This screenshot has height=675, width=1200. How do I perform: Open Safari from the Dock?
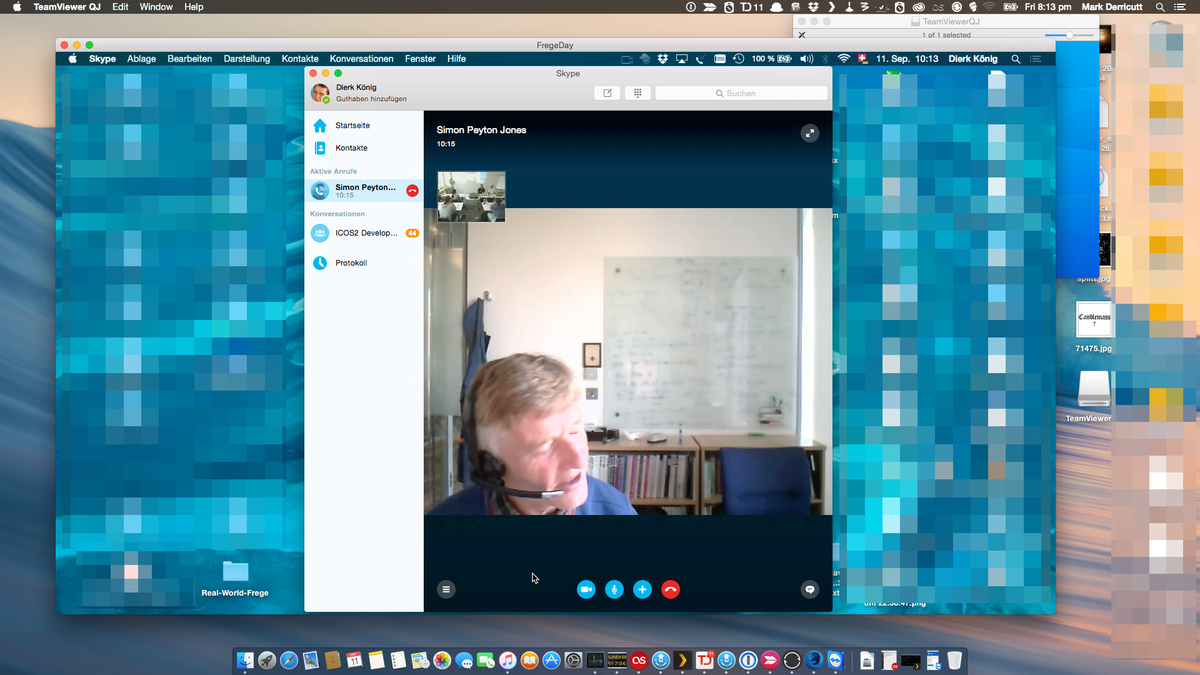pyautogui.click(x=289, y=660)
